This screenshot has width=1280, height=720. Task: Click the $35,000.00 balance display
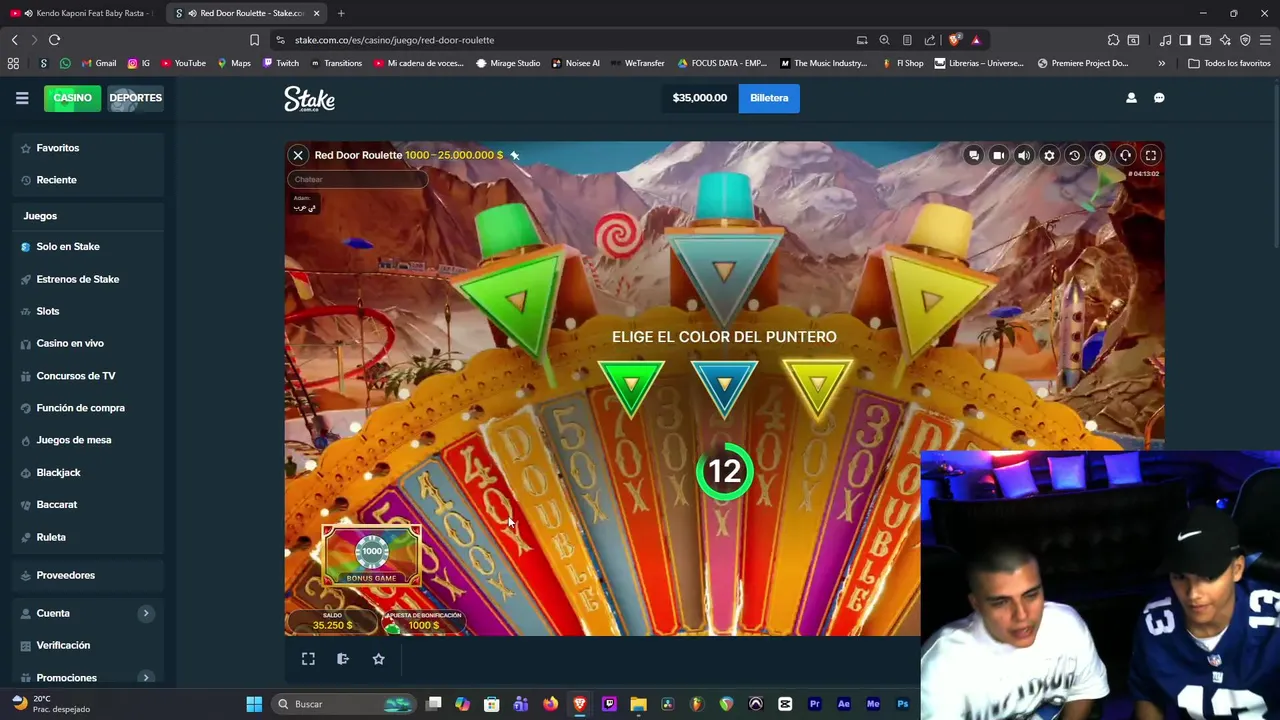tap(699, 98)
